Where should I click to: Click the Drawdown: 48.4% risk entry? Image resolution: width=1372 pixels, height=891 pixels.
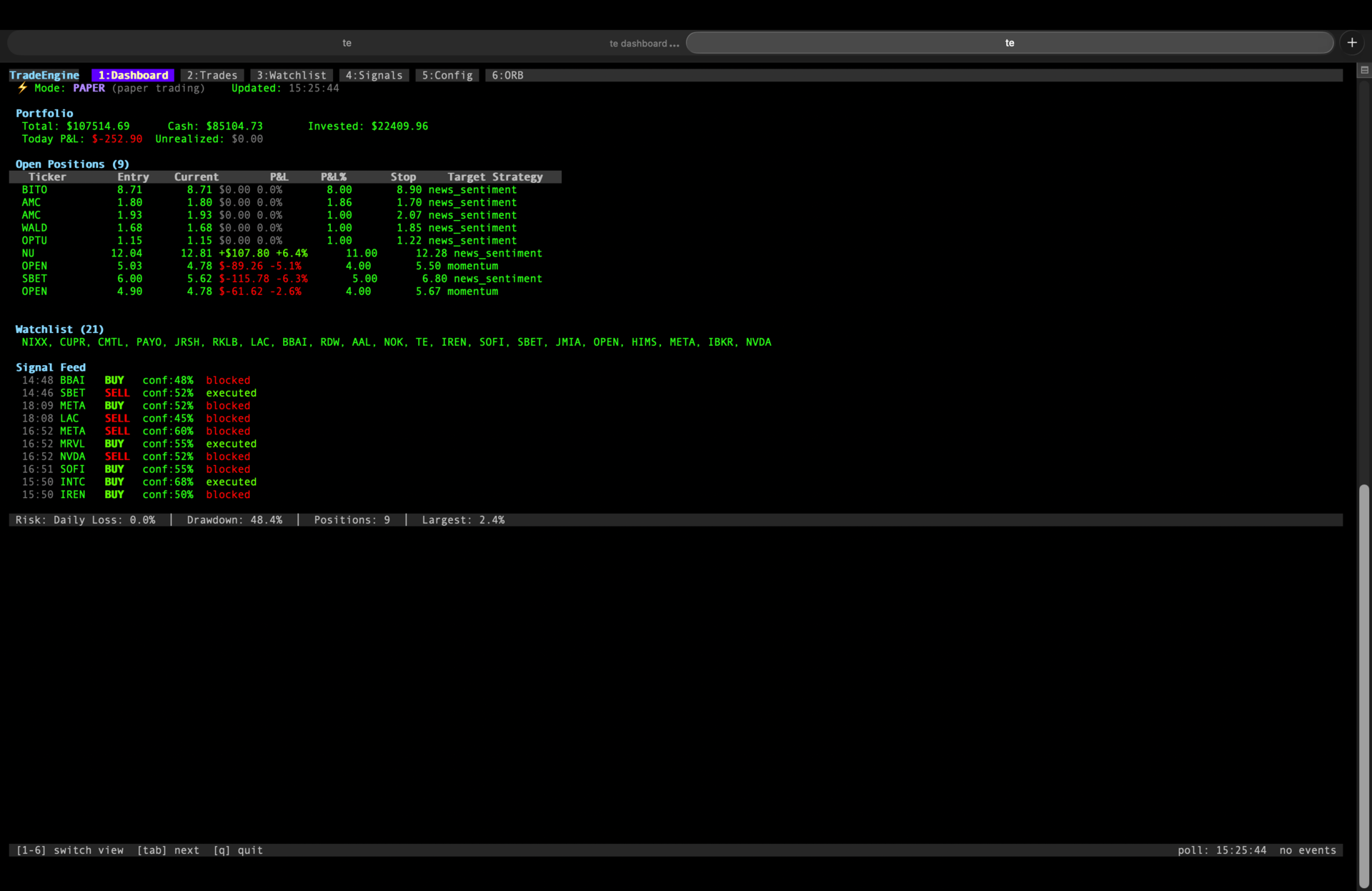pos(234,520)
